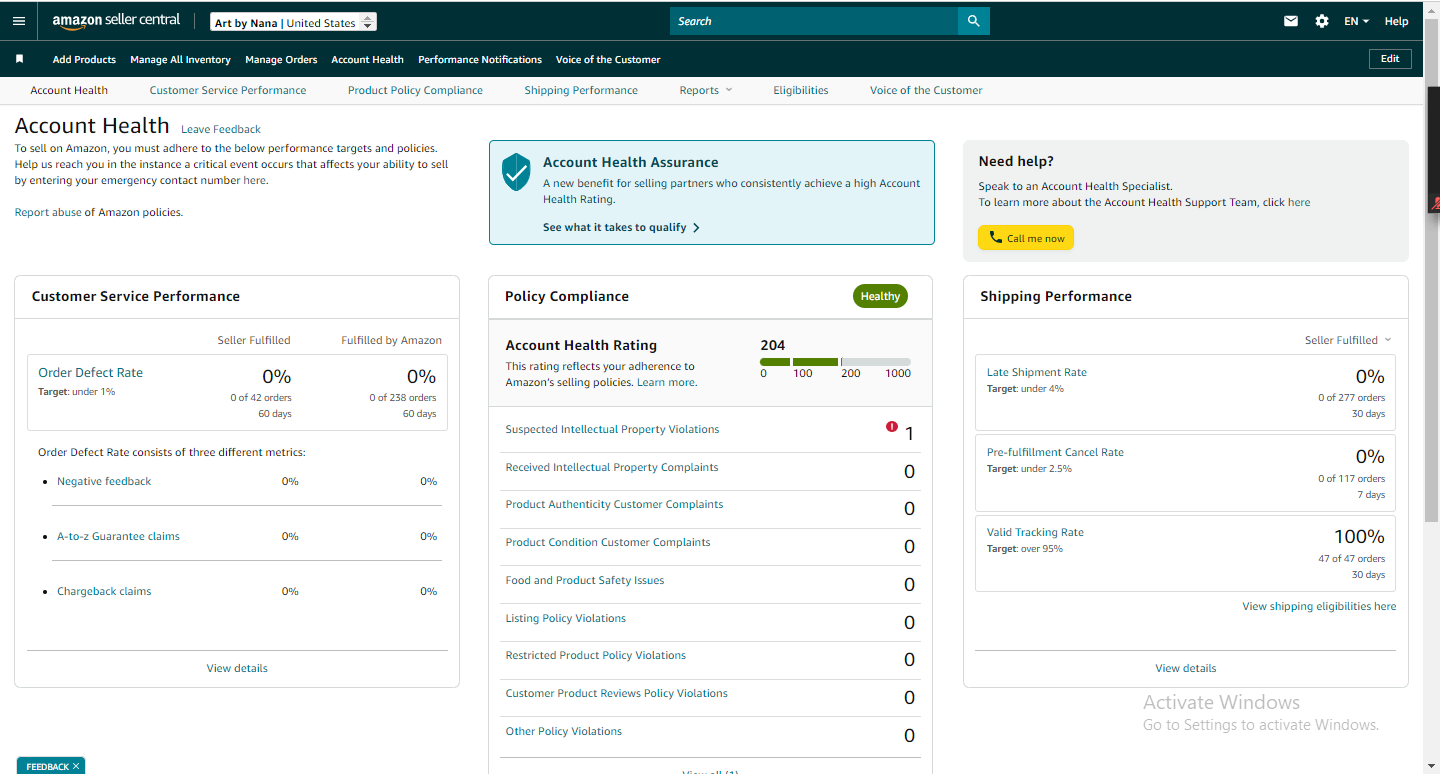Click the green Healthy status badge
The height and width of the screenshot is (774, 1440).
[880, 296]
